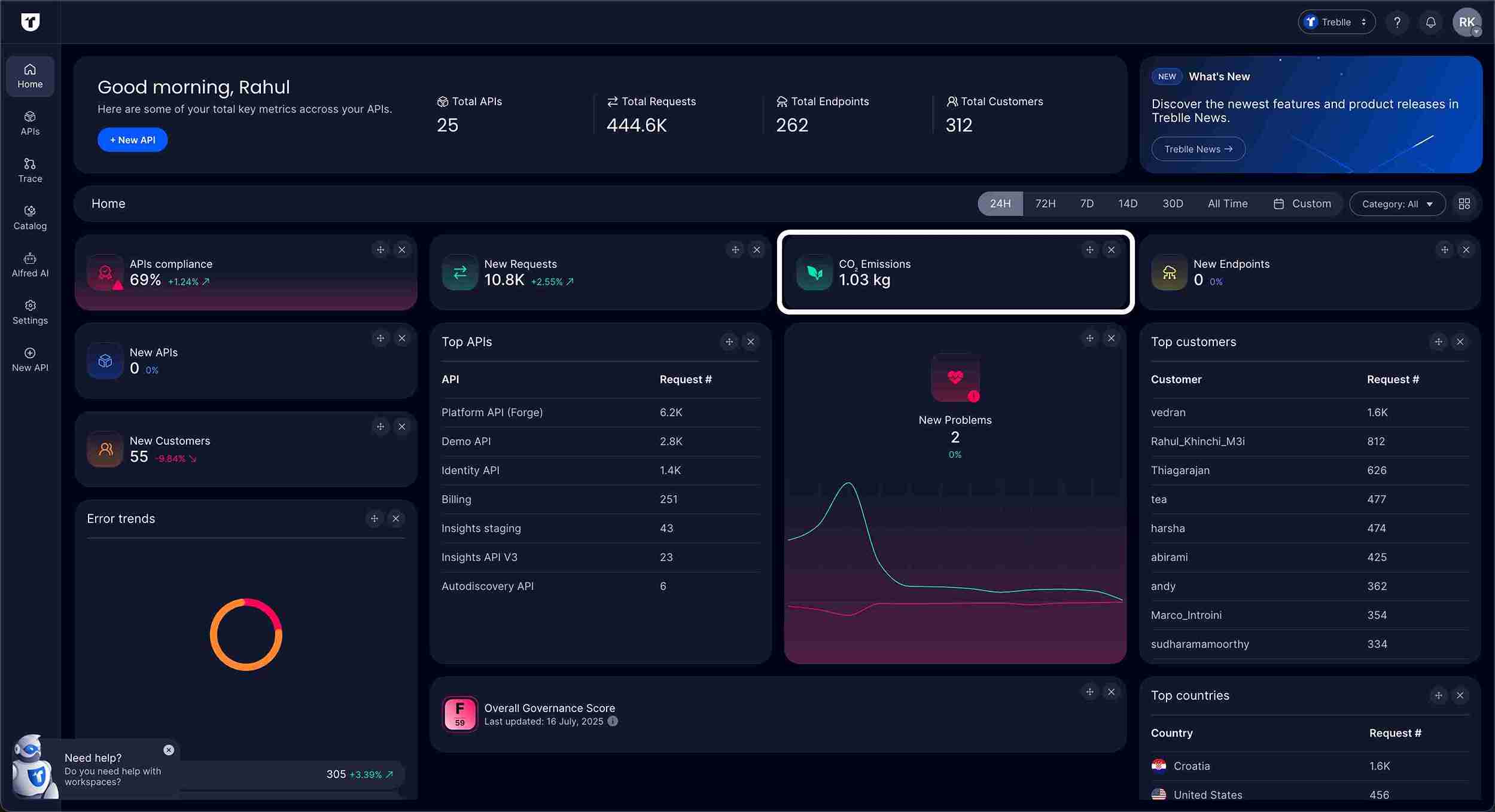The width and height of the screenshot is (1495, 812).
Task: Expand the Treblle workspace switcher
Action: point(1336,22)
